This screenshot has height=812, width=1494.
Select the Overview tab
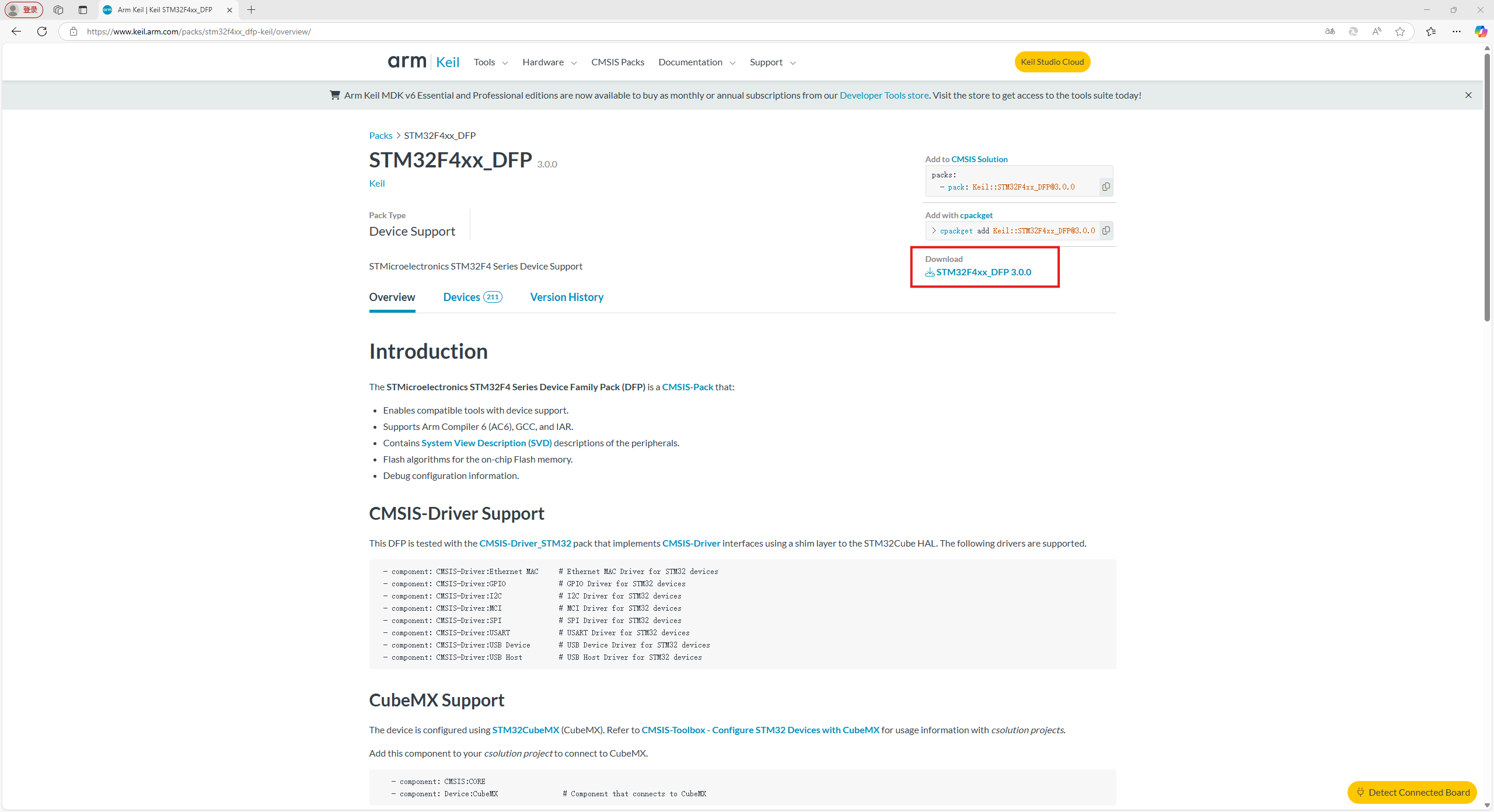tap(392, 297)
